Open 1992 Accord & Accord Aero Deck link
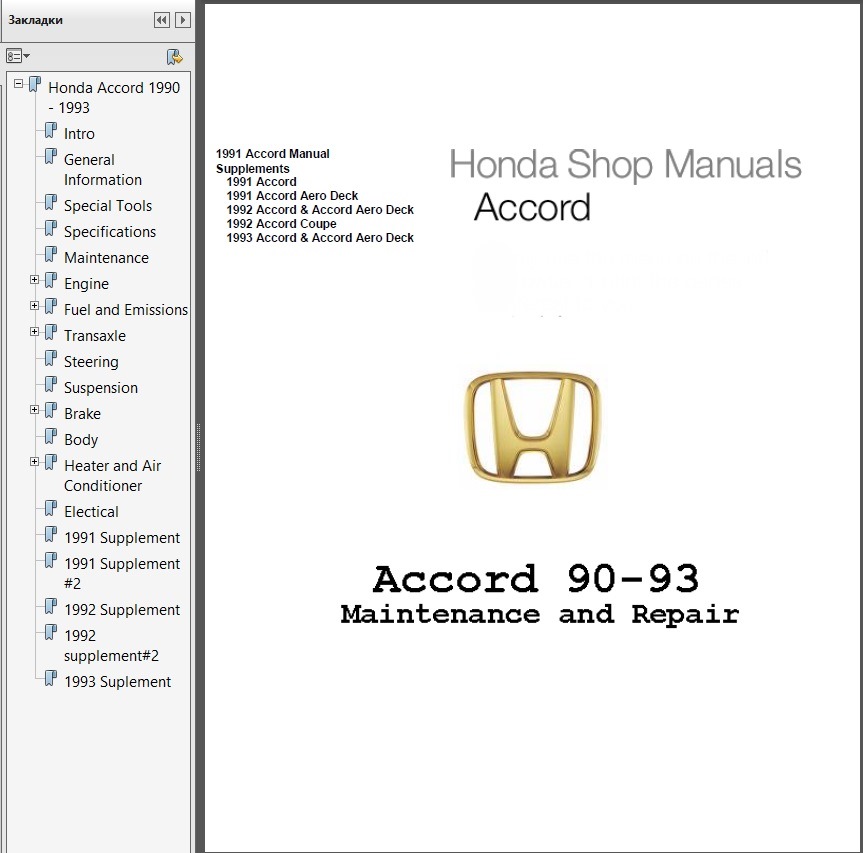The height and width of the screenshot is (853, 863). (320, 210)
